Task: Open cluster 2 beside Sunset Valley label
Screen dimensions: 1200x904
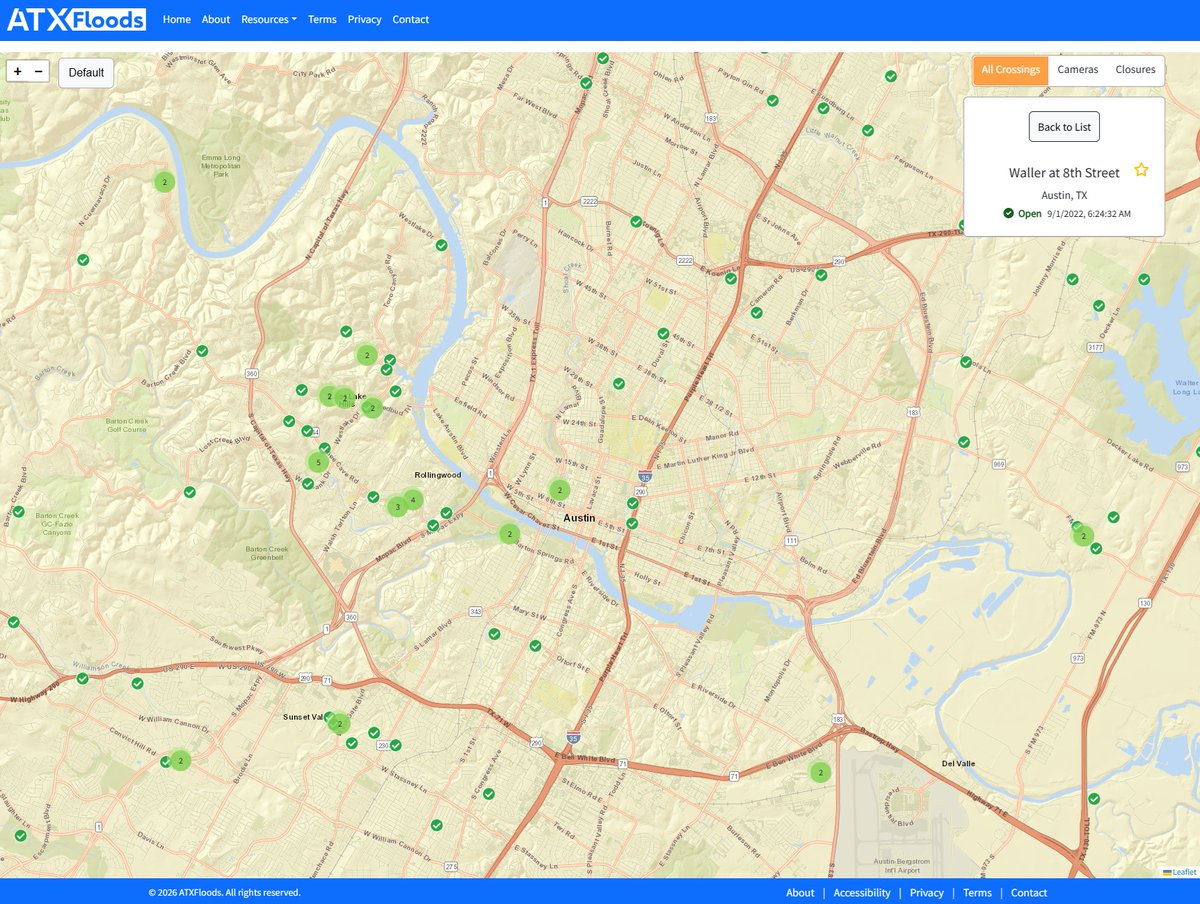Action: pos(339,723)
